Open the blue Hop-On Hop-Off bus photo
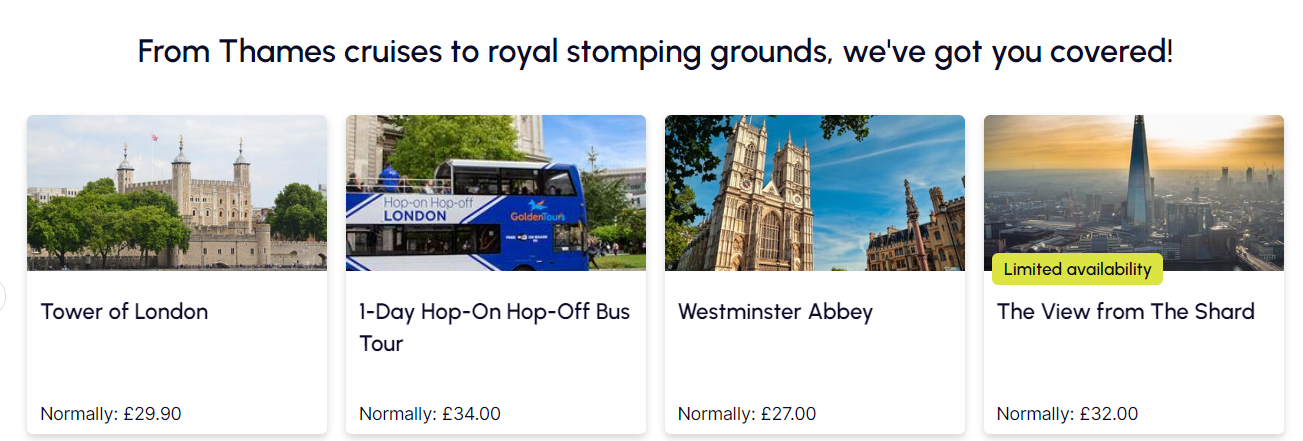 coord(496,193)
